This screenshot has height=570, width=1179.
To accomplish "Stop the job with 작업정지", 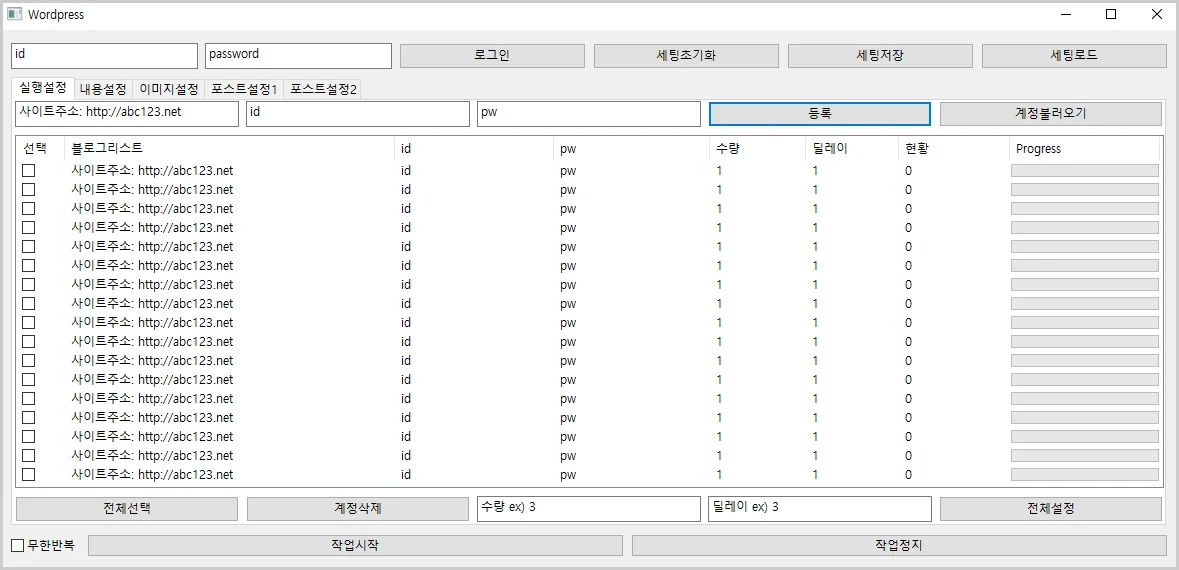I will point(899,545).
